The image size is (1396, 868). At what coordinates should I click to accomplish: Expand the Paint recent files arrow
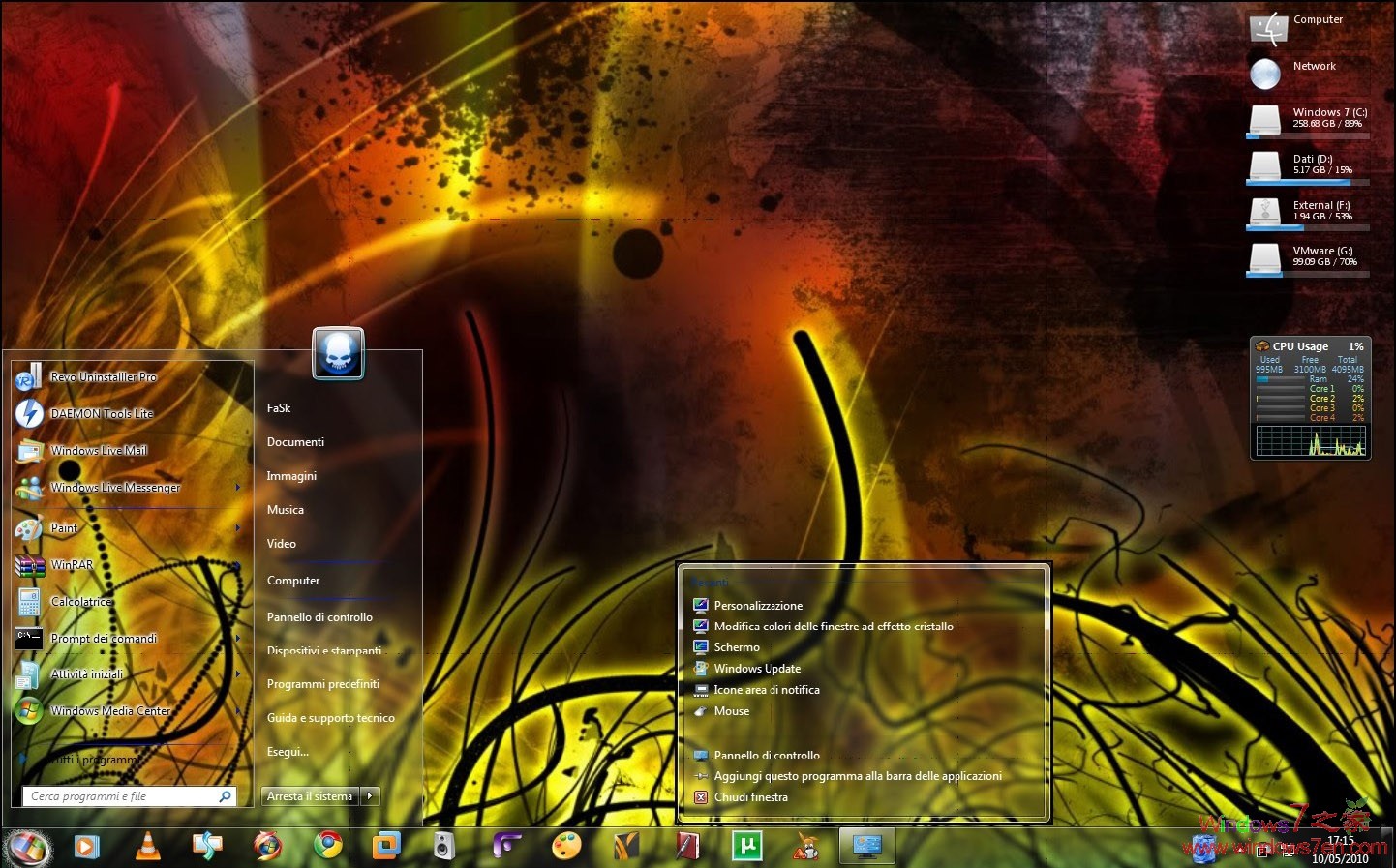[x=238, y=528]
